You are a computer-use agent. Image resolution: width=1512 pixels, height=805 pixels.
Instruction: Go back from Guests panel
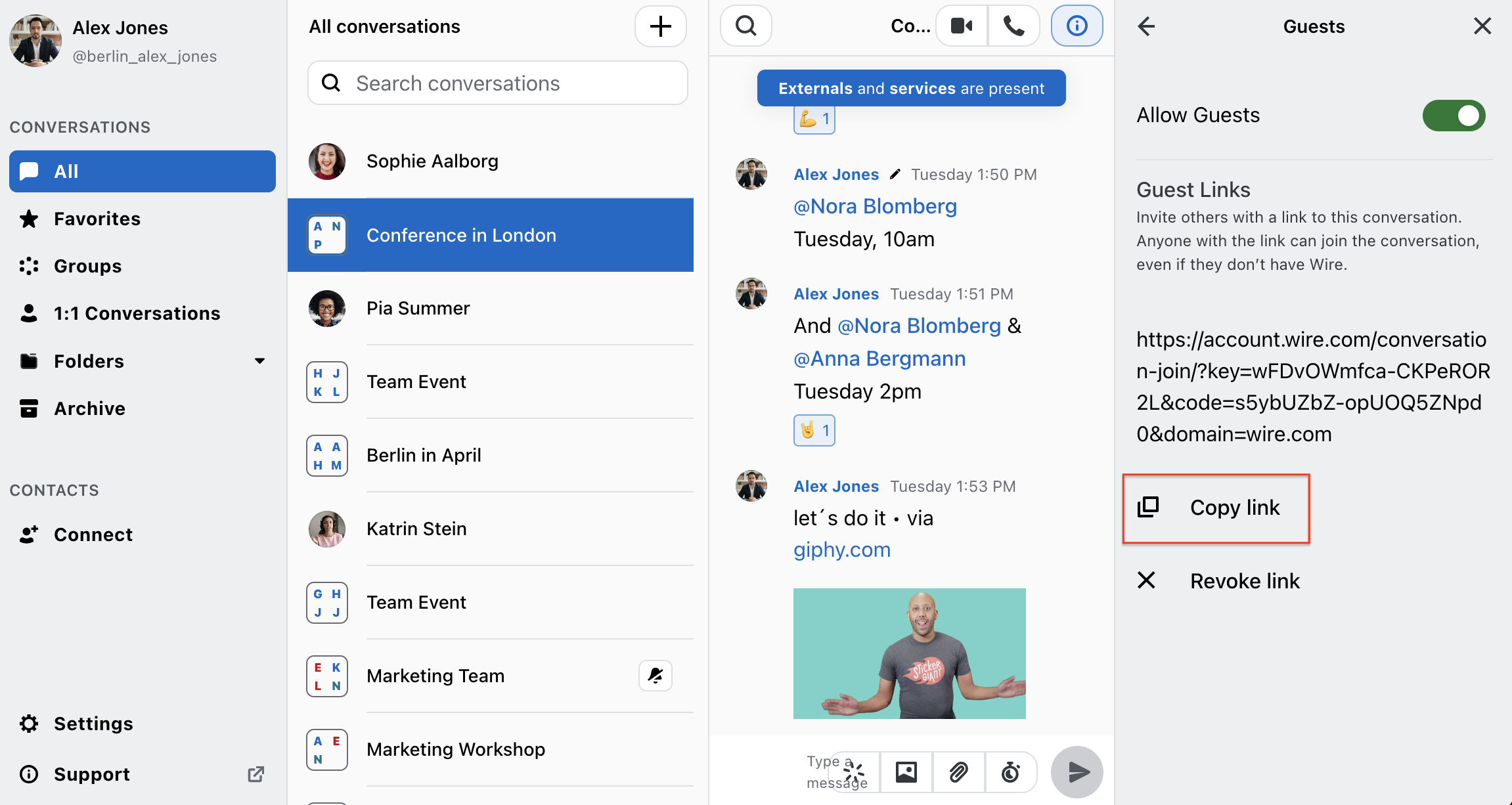[1146, 26]
